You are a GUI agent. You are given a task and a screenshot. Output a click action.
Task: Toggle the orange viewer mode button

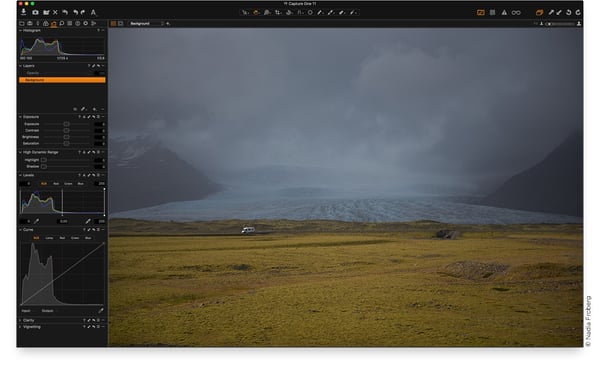point(481,13)
